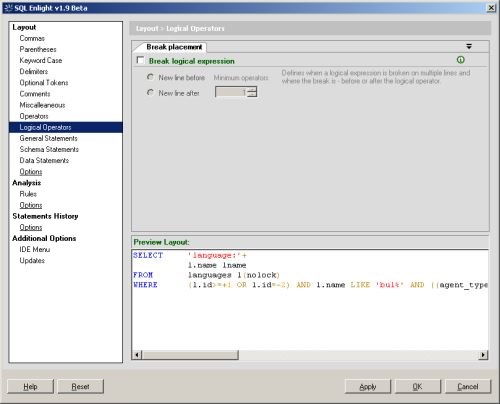Click the FROM keyword in preview

[x=143, y=275]
